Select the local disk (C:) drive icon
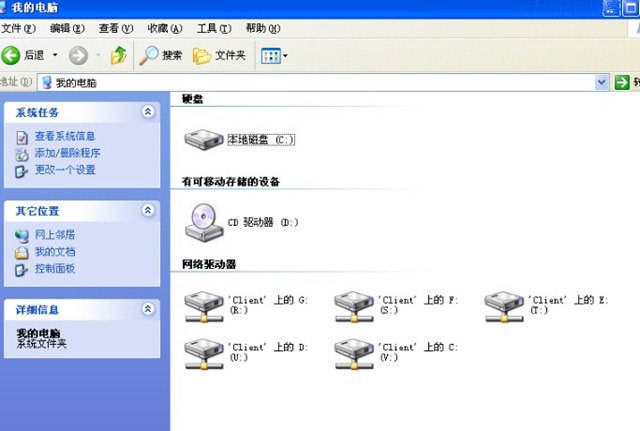The height and width of the screenshot is (431, 640). [204, 140]
